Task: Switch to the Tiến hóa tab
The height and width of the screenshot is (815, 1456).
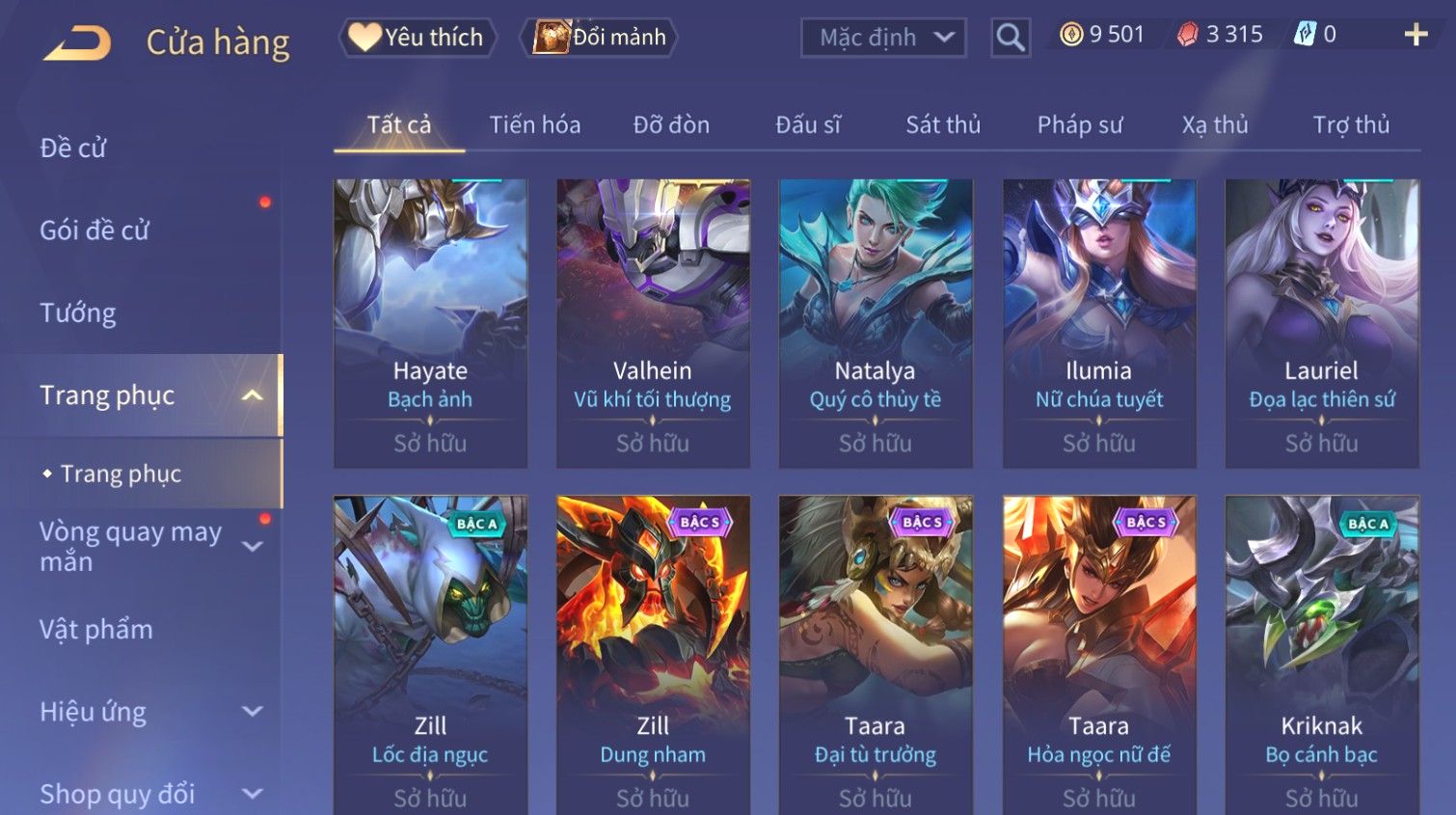Action: click(535, 124)
